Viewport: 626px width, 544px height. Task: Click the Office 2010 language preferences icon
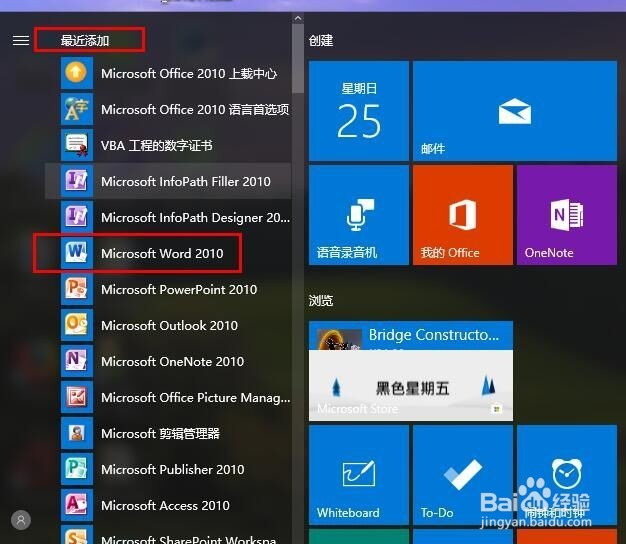click(77, 109)
